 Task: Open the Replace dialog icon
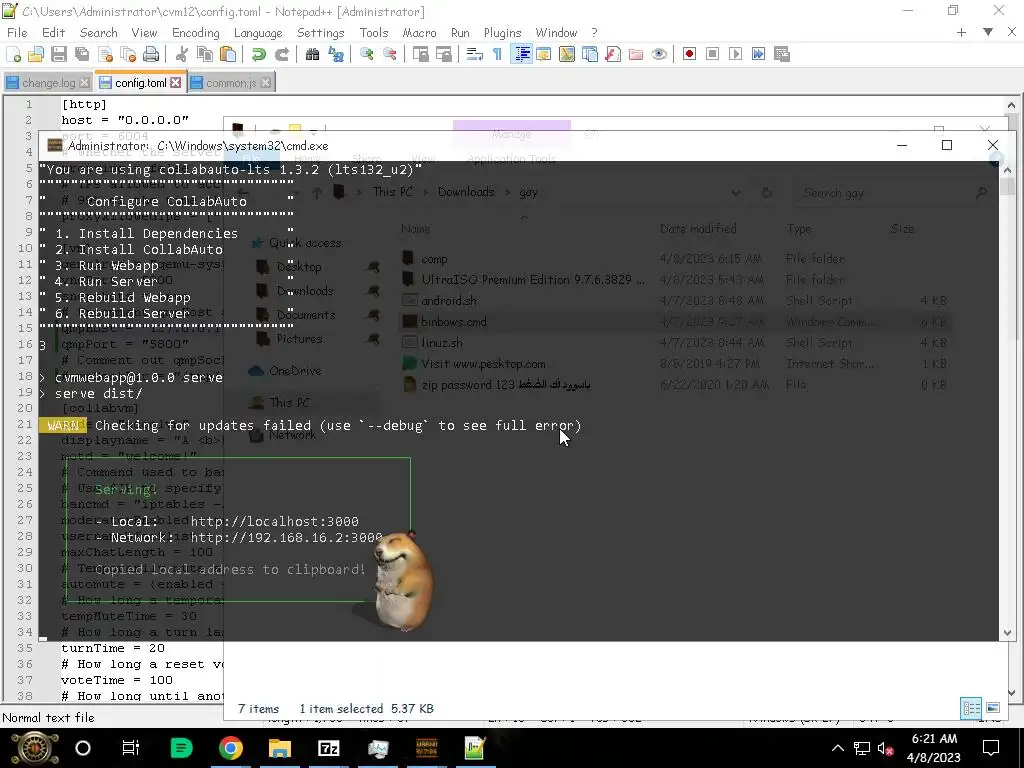(x=336, y=54)
